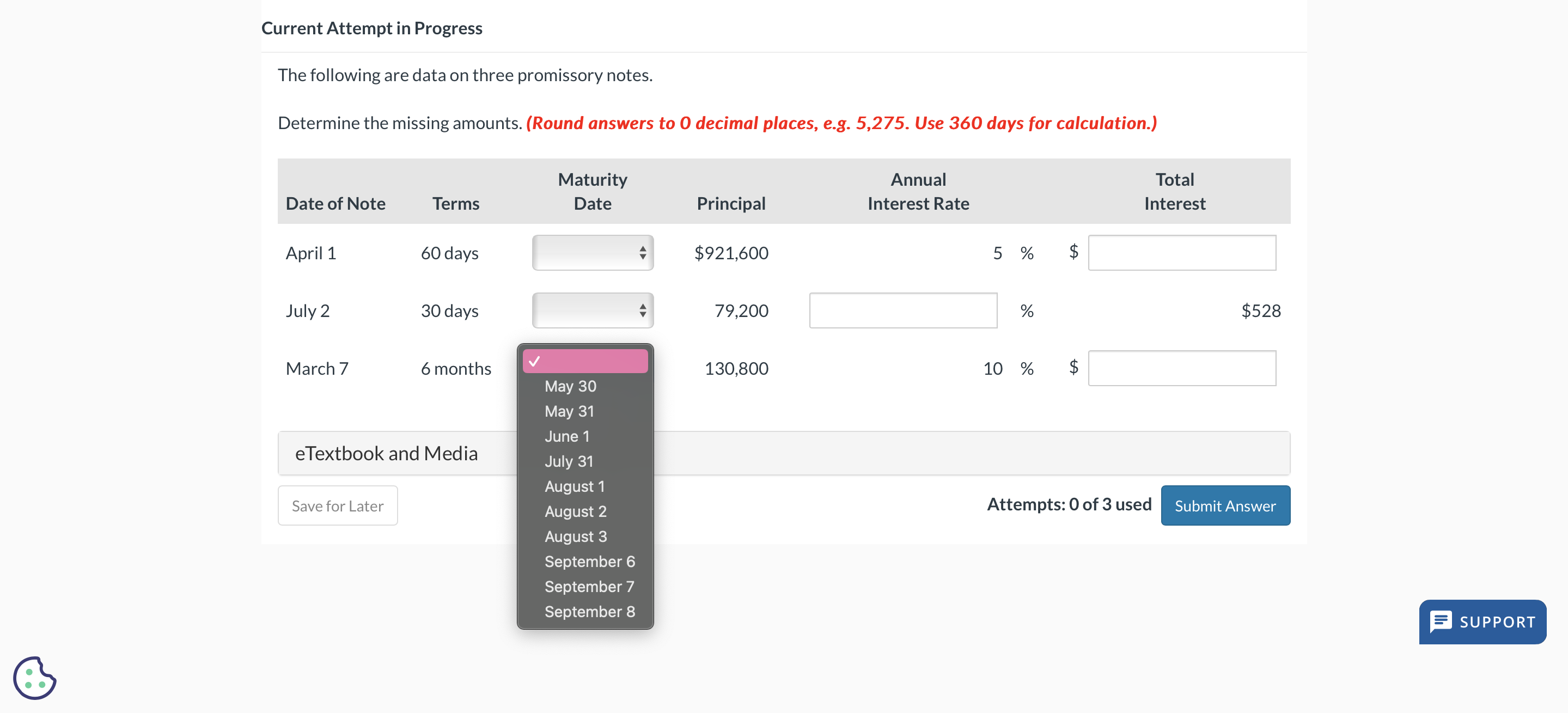Select May 31 from the dropdown list
The image size is (1568, 713).
click(569, 411)
